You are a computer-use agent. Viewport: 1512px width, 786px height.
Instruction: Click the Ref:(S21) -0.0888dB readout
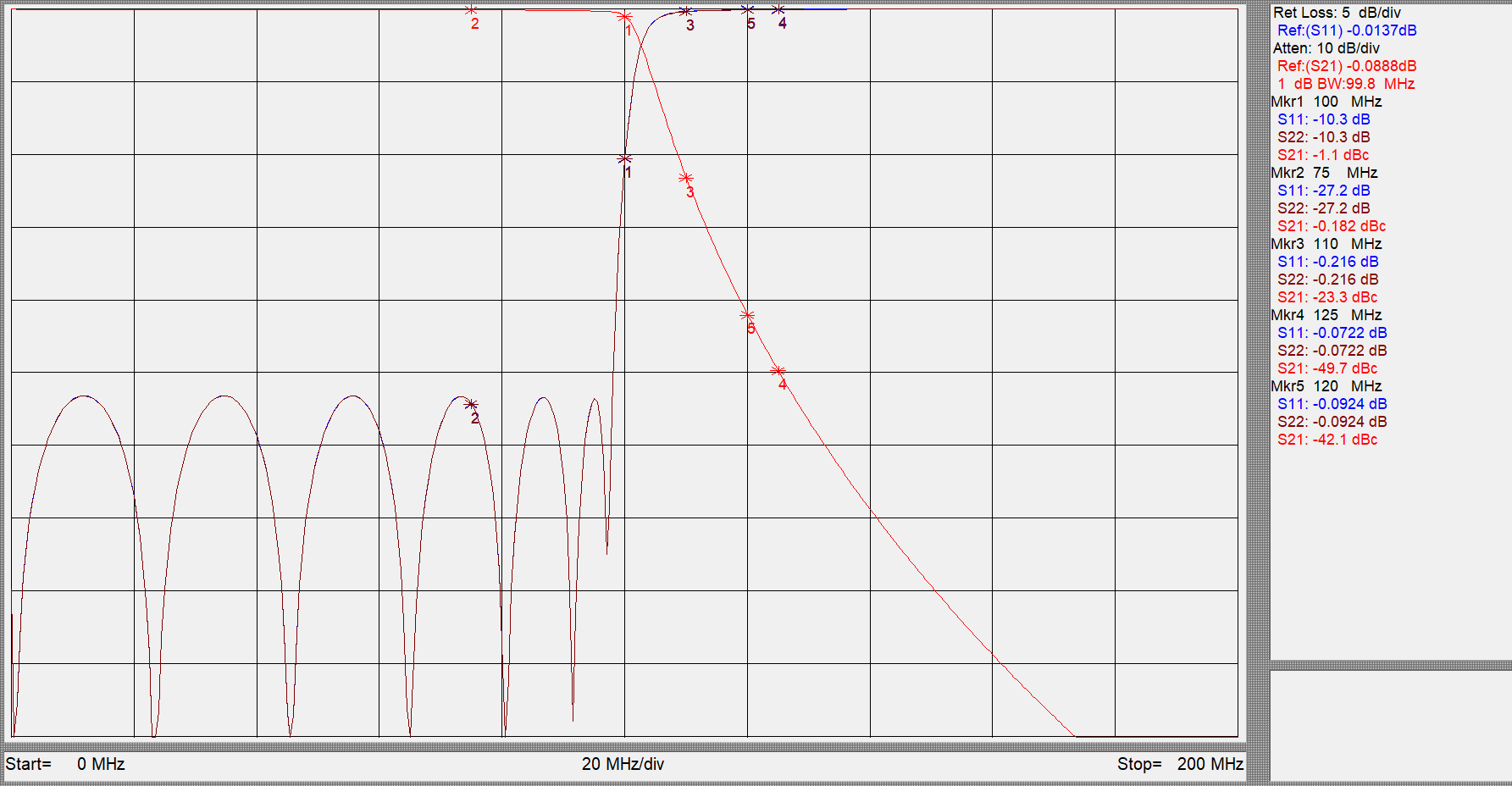1347,66
